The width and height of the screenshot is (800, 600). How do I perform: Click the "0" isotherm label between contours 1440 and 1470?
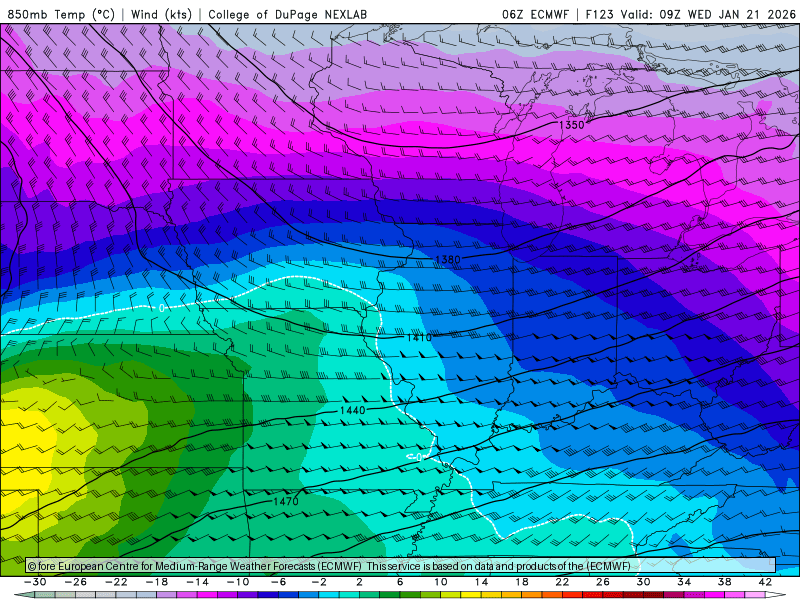418,458
